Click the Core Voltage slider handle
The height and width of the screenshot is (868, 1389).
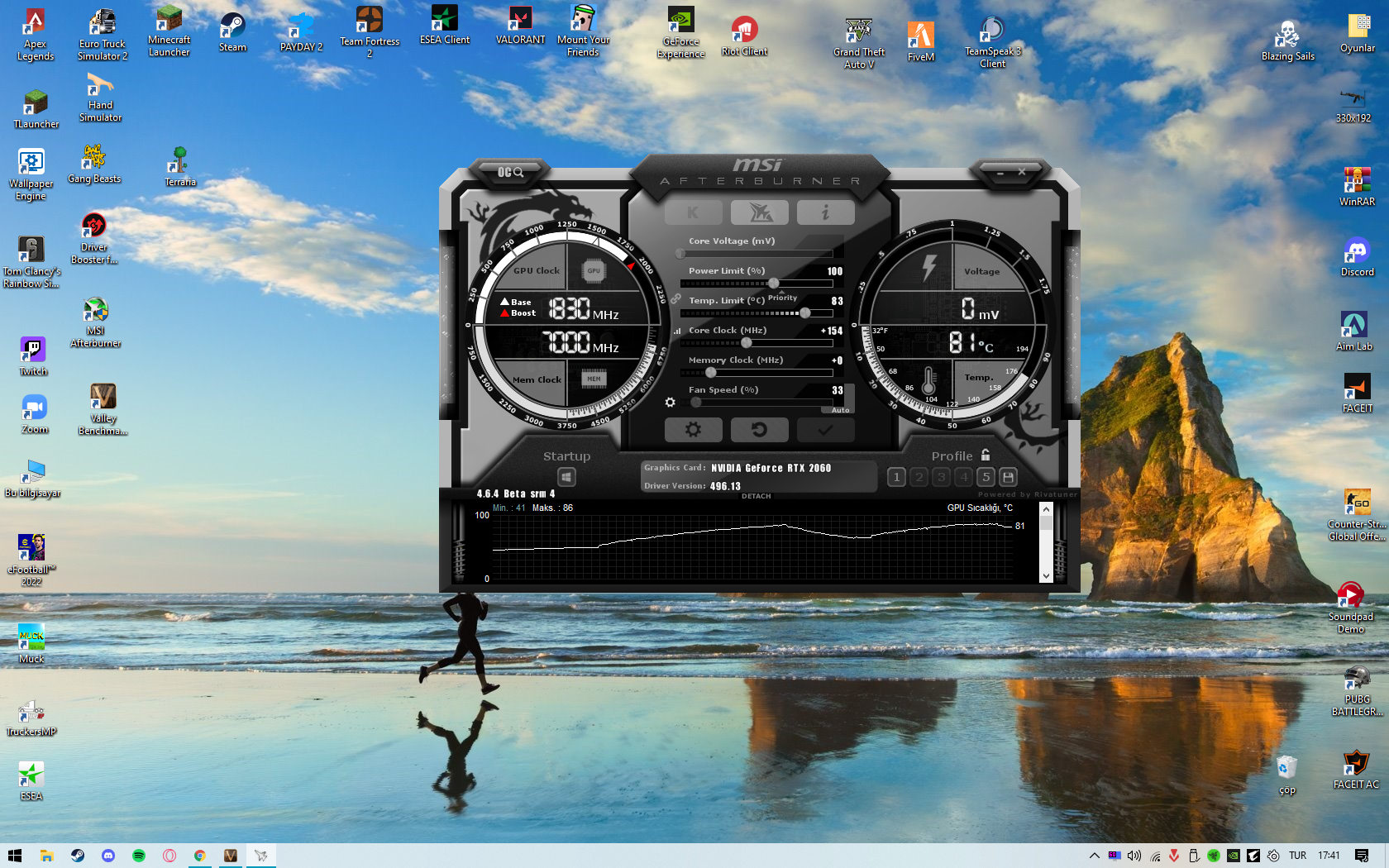680,254
